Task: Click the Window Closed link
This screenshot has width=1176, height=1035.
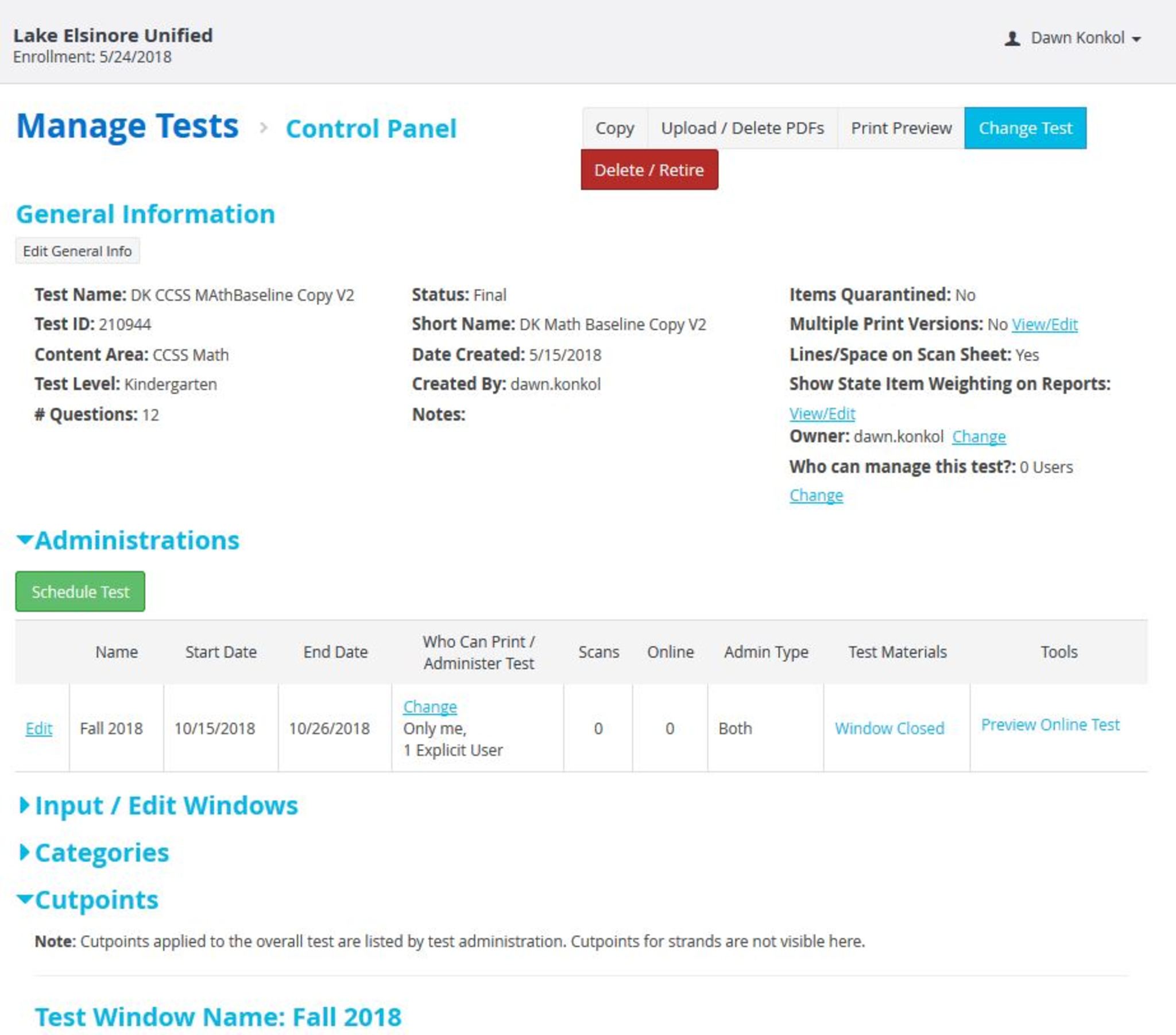Action: (889, 729)
